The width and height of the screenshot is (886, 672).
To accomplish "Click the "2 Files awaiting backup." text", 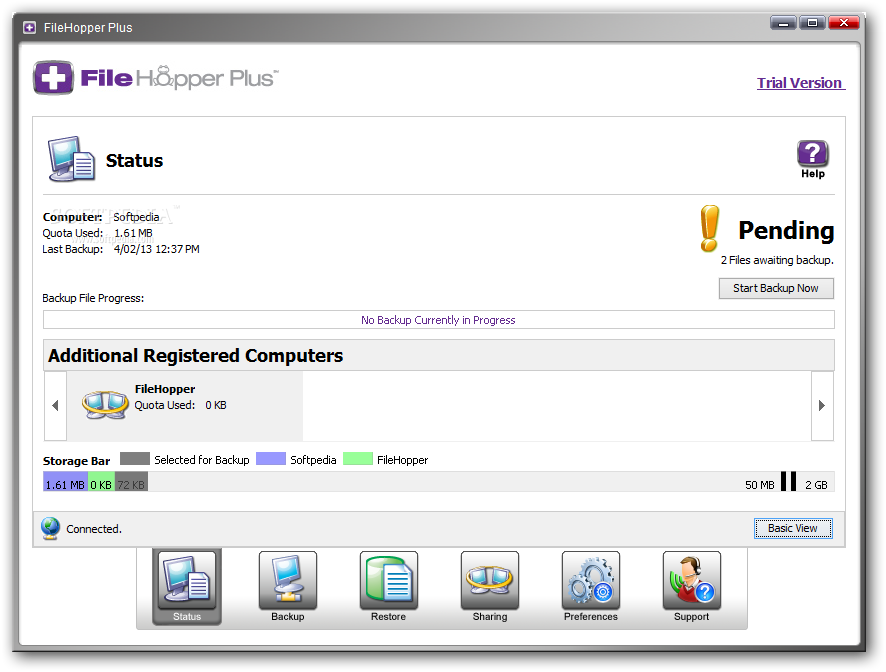I will pos(777,260).
